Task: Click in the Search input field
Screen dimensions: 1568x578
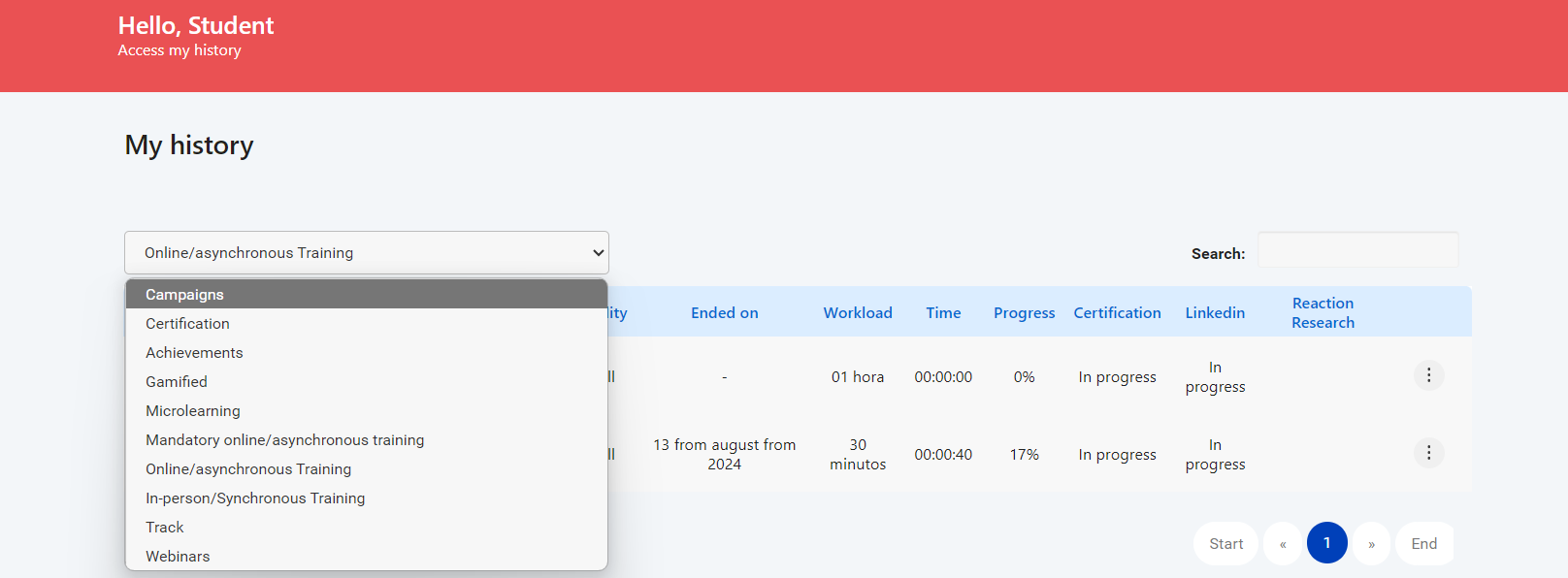Action: (1357, 250)
